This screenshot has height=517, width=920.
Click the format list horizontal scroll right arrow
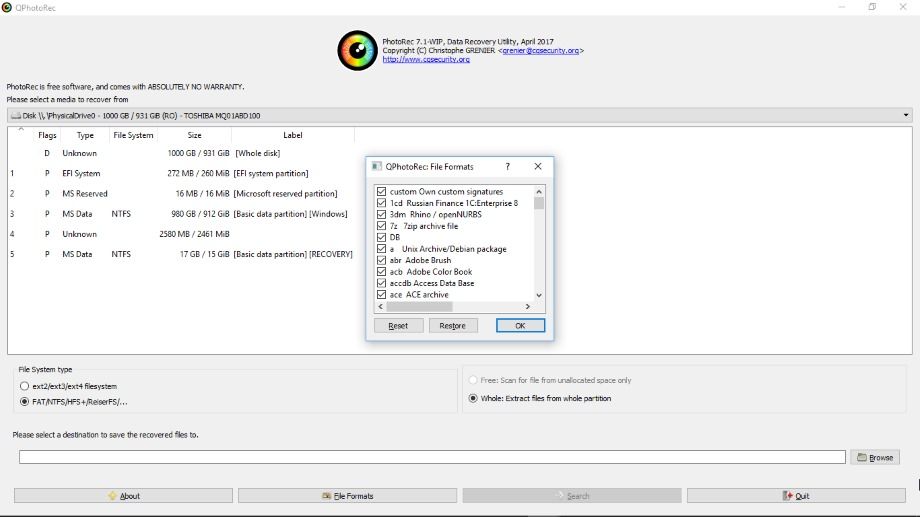[x=527, y=306]
